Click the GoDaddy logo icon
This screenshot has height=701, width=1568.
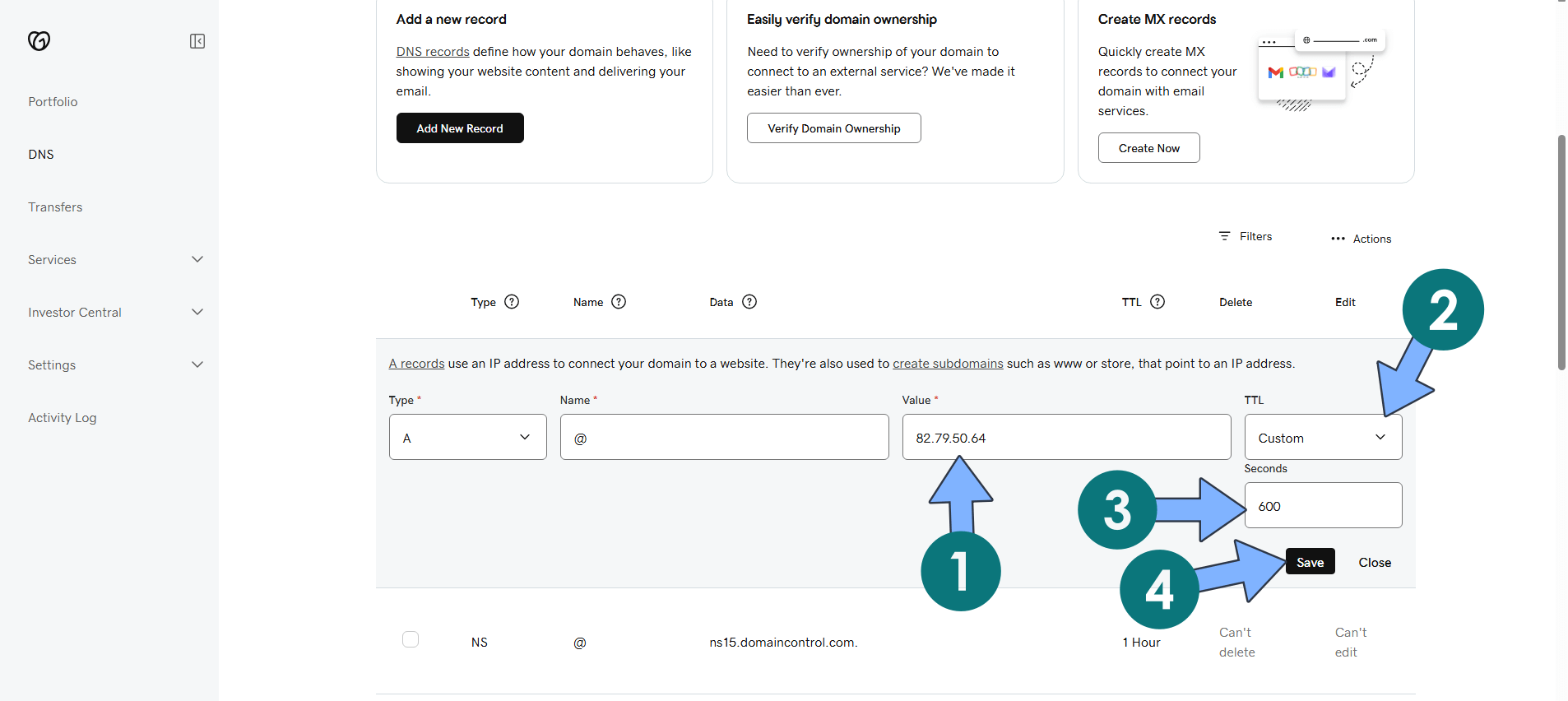pos(39,40)
